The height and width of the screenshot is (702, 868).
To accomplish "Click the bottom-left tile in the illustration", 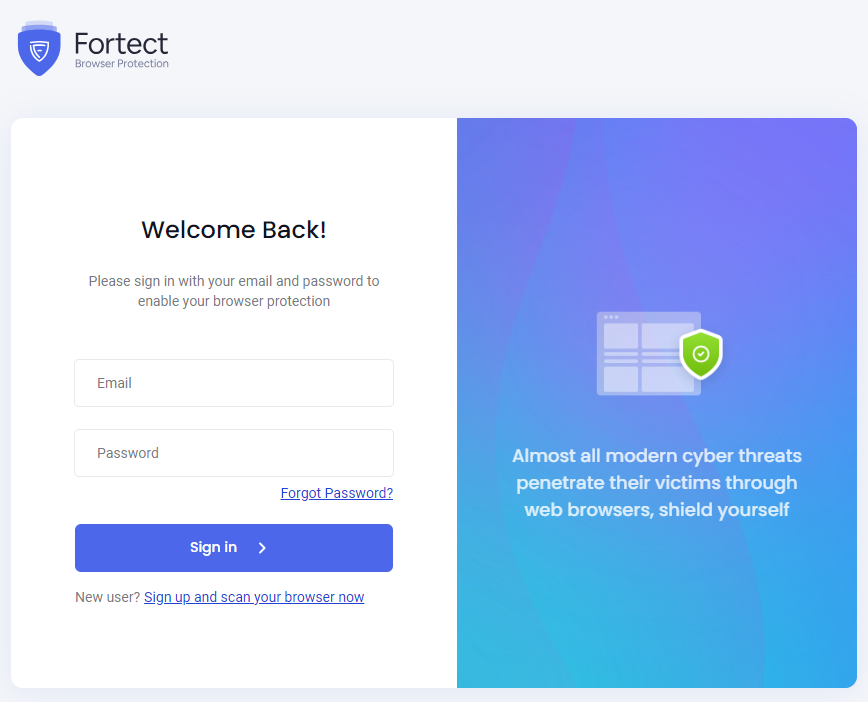I will point(621,379).
